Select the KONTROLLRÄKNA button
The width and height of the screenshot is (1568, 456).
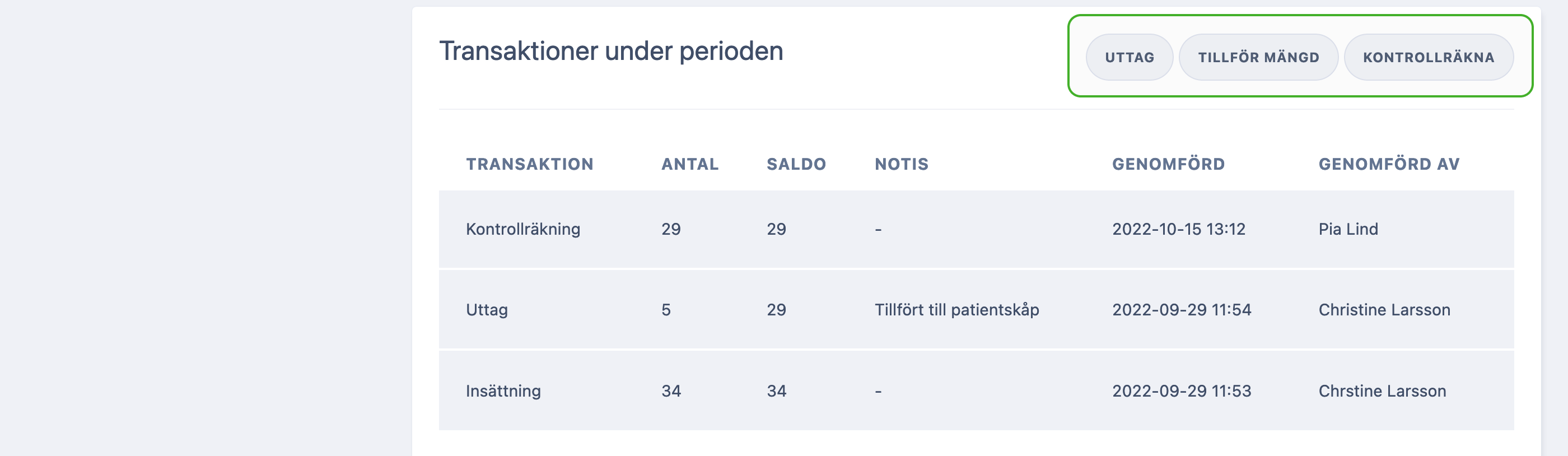1428,57
